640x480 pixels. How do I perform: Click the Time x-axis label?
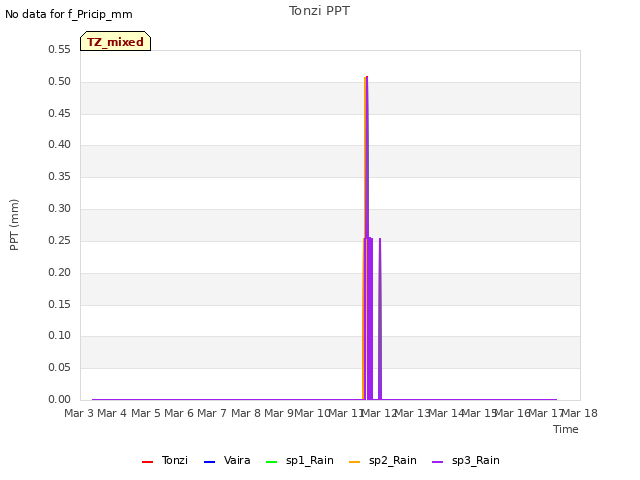coord(566,429)
